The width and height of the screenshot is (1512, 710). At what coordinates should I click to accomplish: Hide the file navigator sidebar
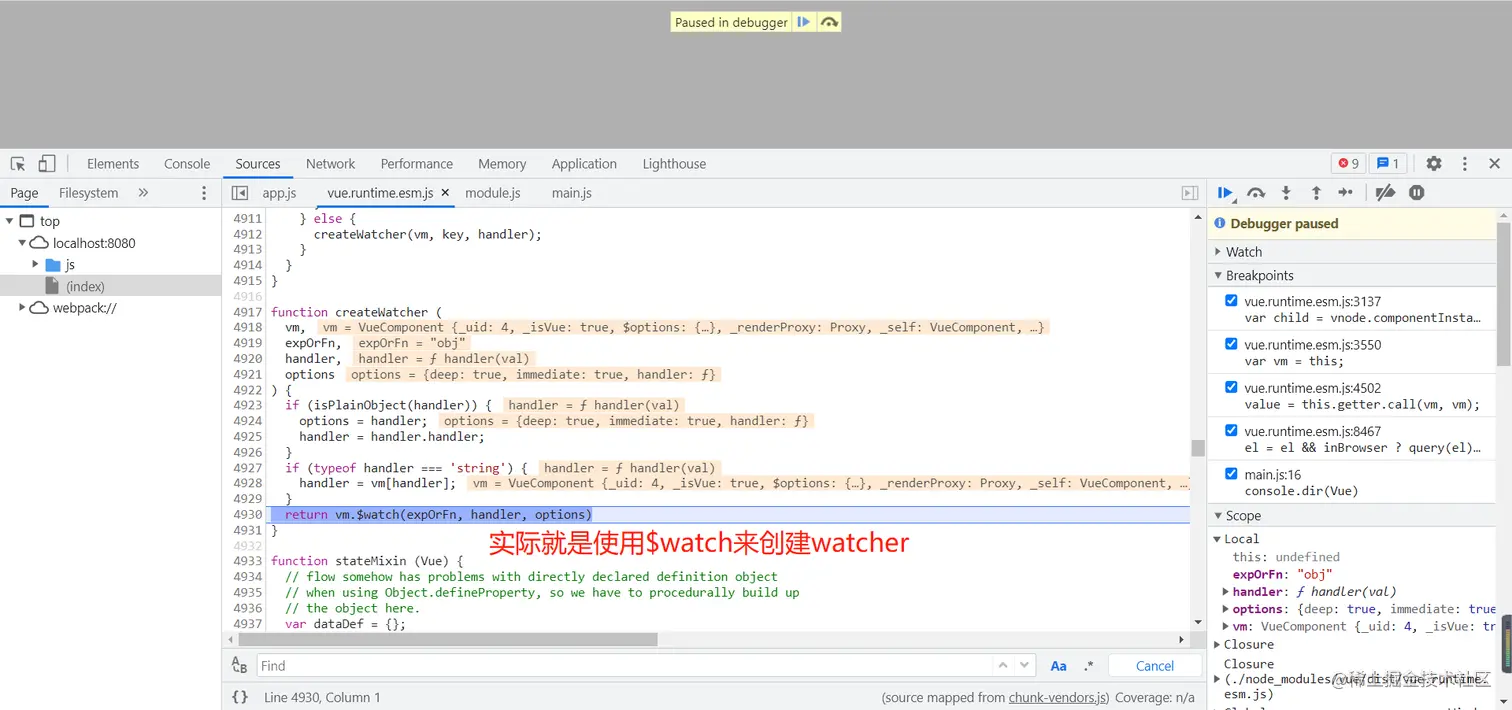pos(240,193)
